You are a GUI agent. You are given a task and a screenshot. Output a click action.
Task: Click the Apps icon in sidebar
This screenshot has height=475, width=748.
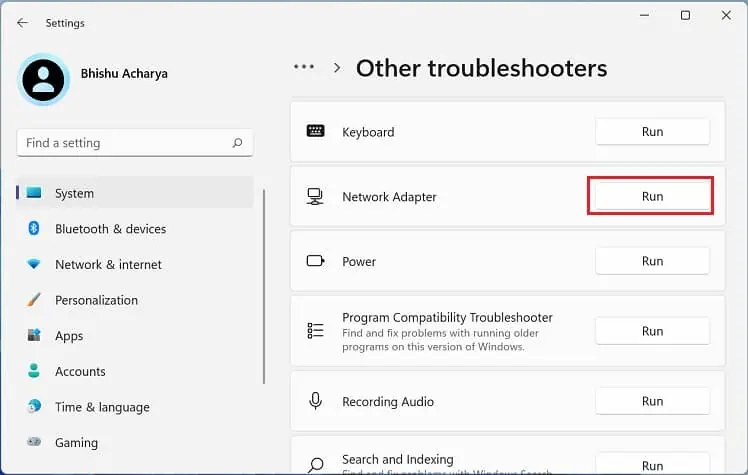[34, 336]
